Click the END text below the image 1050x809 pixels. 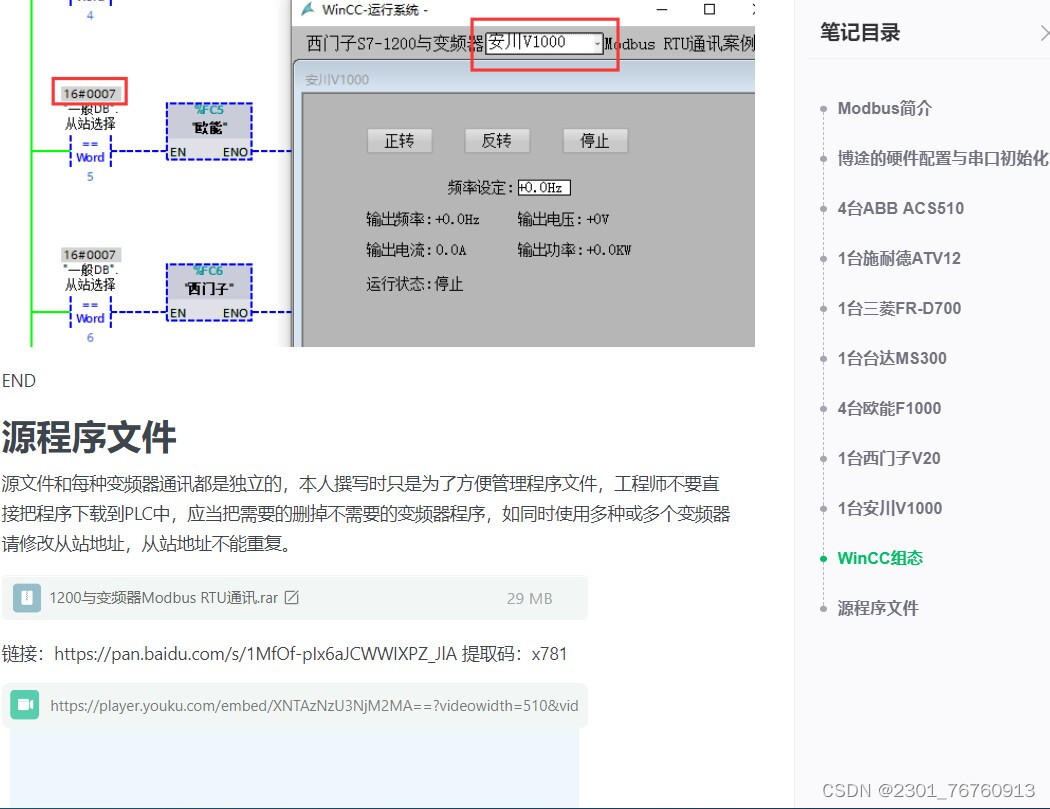click(x=19, y=380)
